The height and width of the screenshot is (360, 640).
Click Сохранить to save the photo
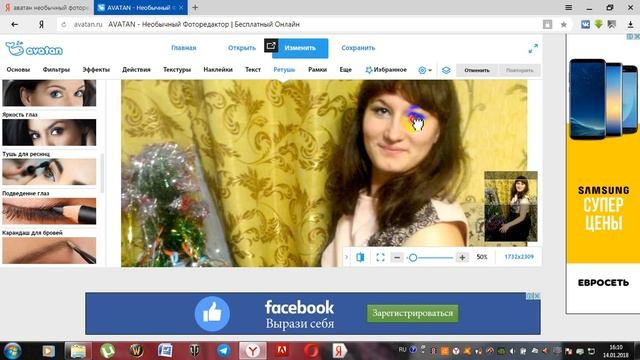point(358,48)
